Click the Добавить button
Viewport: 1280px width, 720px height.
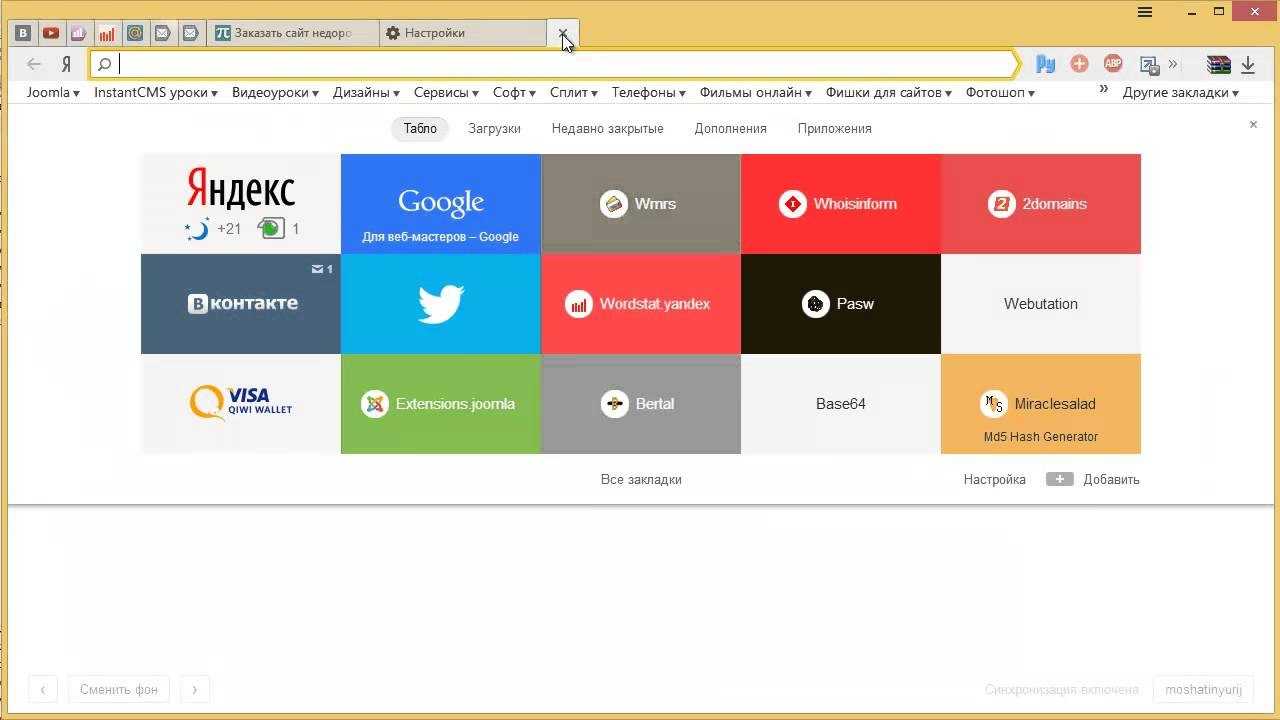pos(1093,479)
